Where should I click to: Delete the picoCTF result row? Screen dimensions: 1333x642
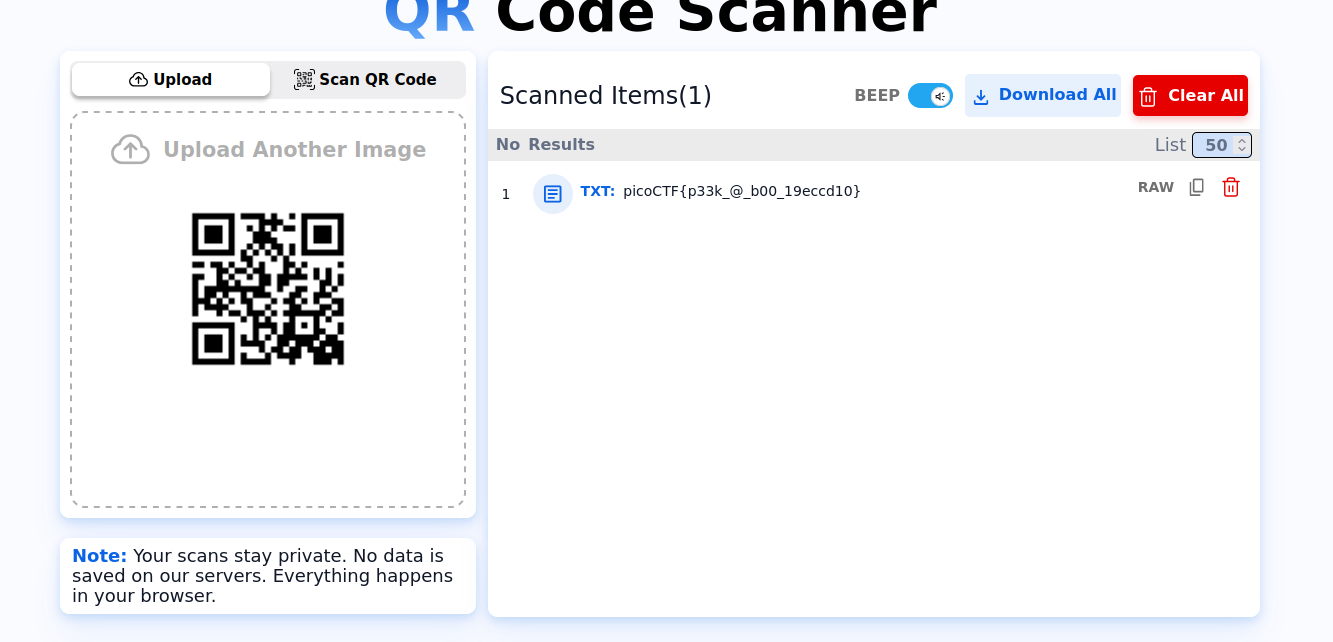(1231, 187)
